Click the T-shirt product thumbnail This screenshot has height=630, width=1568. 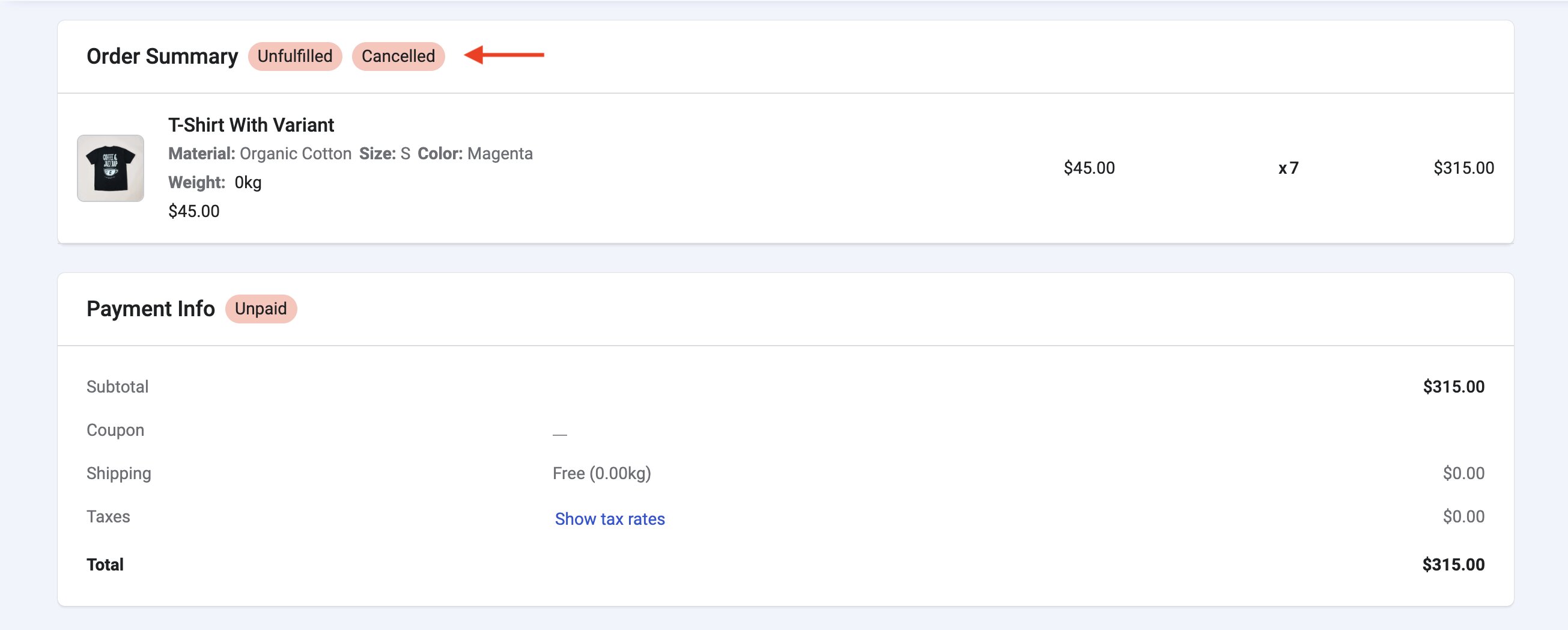110,168
